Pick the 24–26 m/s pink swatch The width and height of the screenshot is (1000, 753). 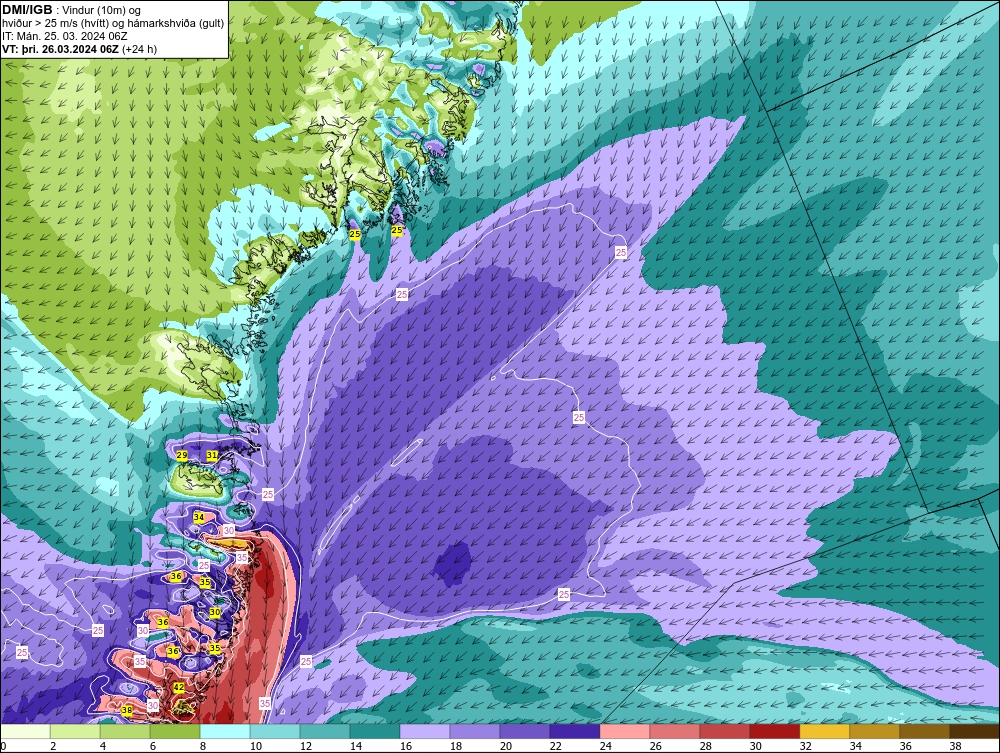point(625,731)
